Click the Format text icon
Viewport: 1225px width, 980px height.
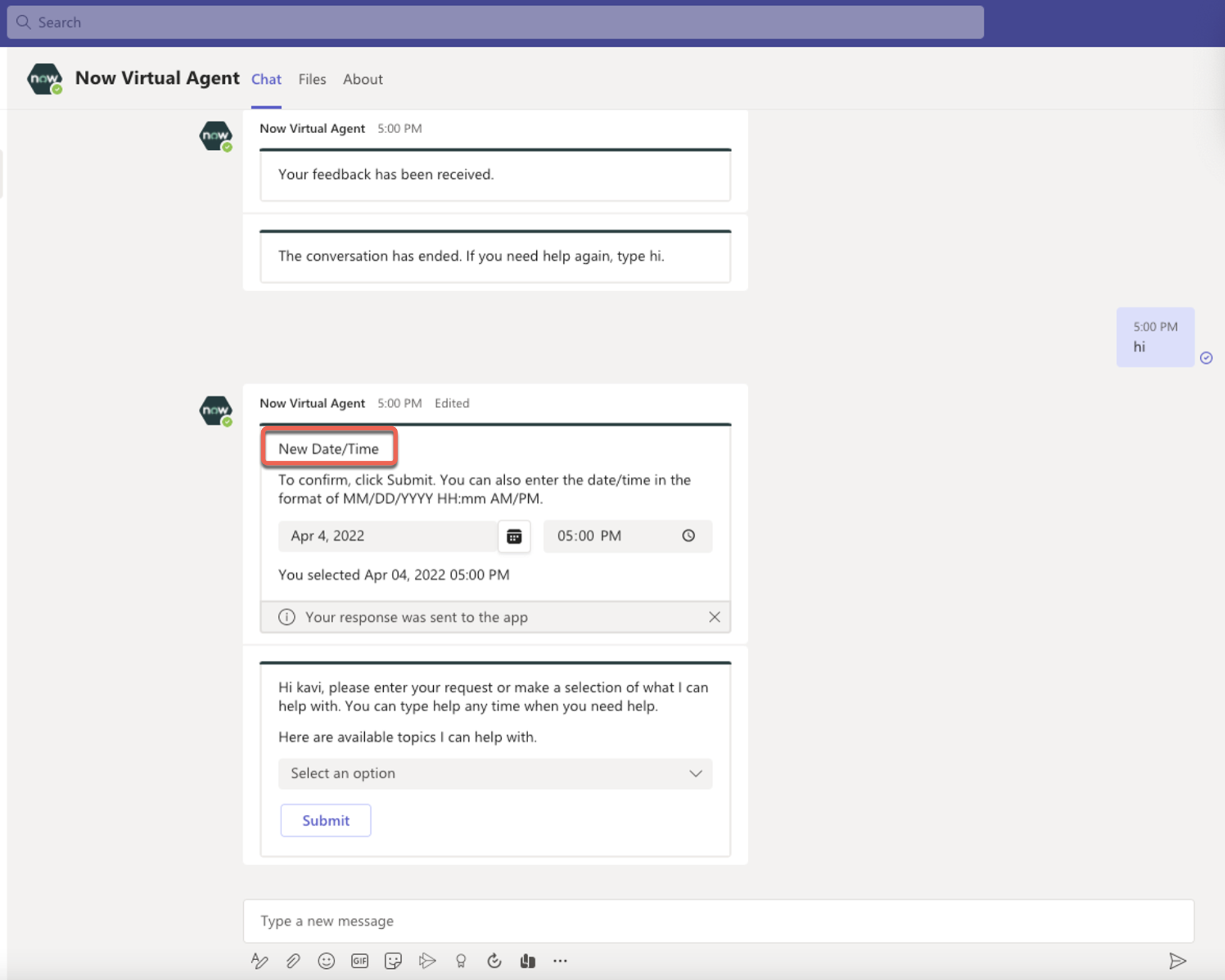(x=259, y=961)
